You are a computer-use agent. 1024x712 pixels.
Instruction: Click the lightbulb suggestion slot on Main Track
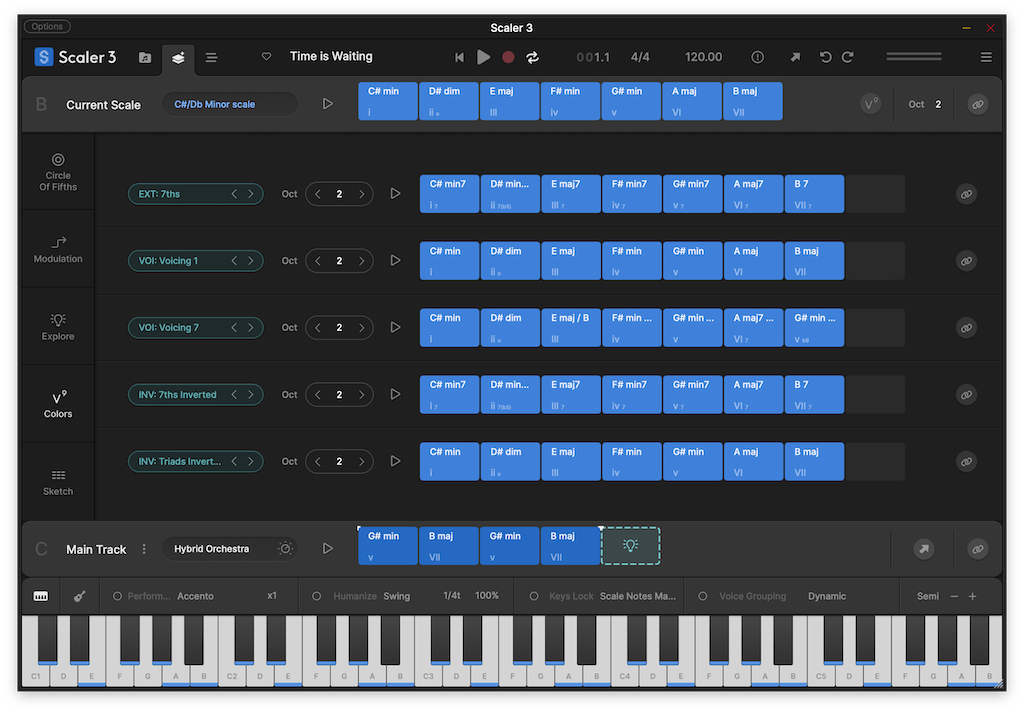pyautogui.click(x=630, y=546)
